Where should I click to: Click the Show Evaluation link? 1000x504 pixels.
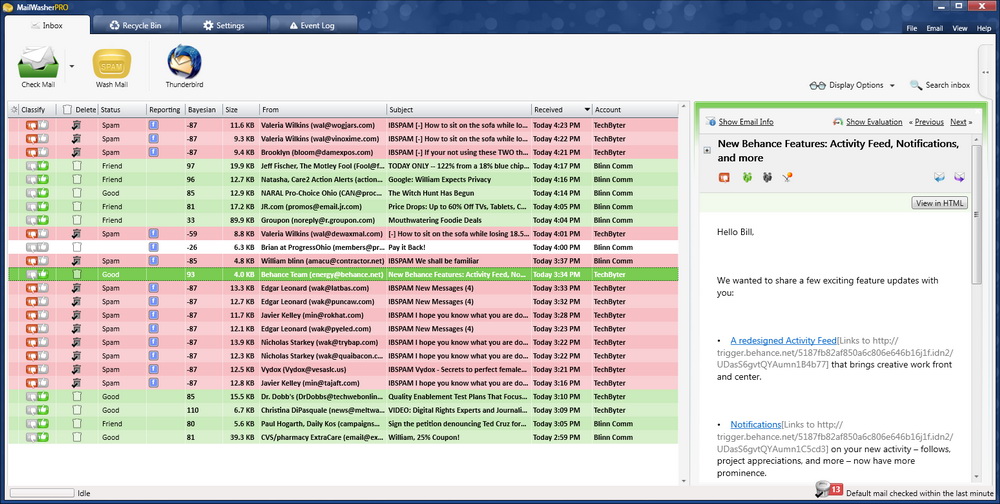874,122
